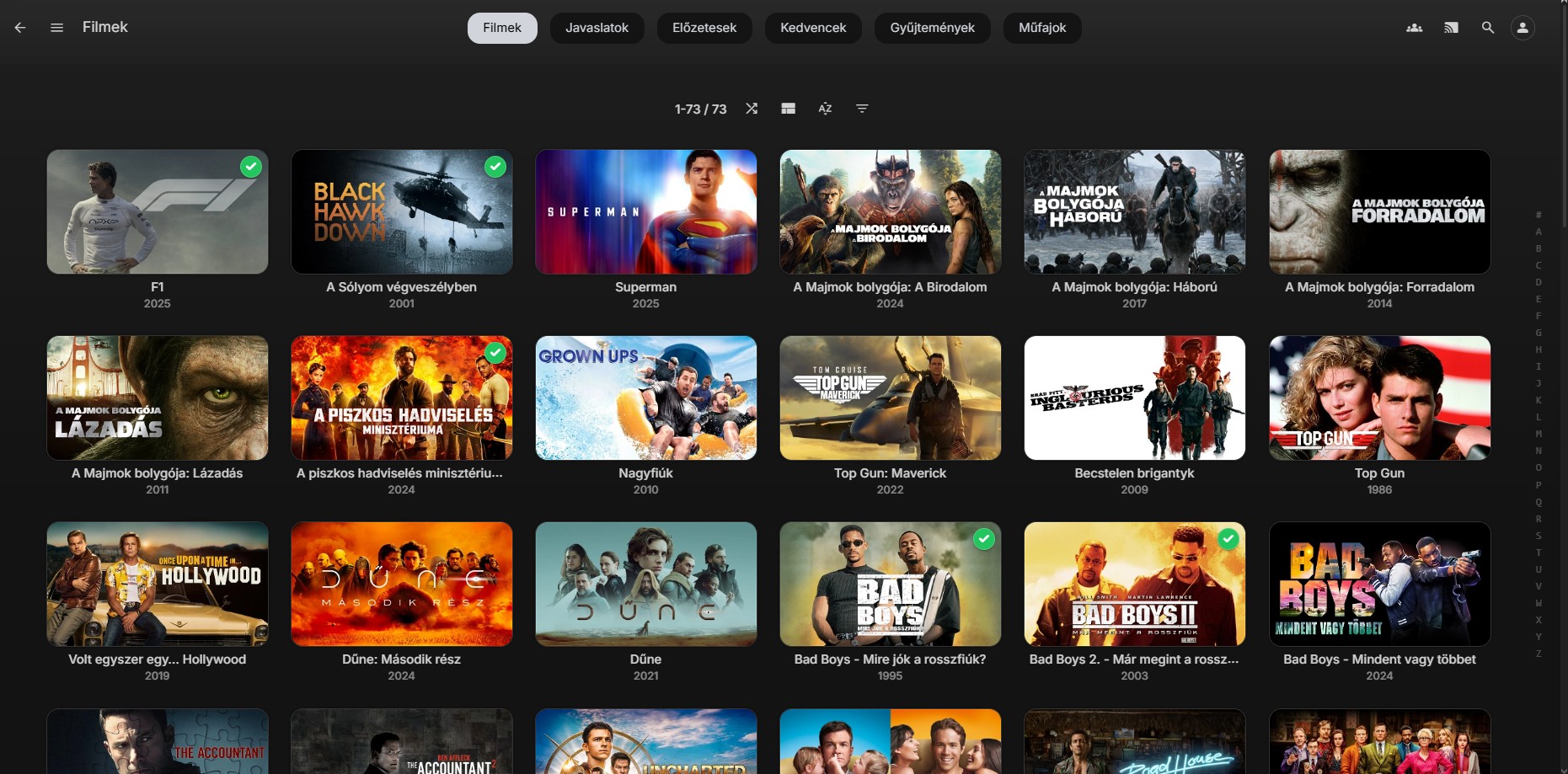Click the Bad Boys - Mindent vagy többet title

click(x=1380, y=659)
